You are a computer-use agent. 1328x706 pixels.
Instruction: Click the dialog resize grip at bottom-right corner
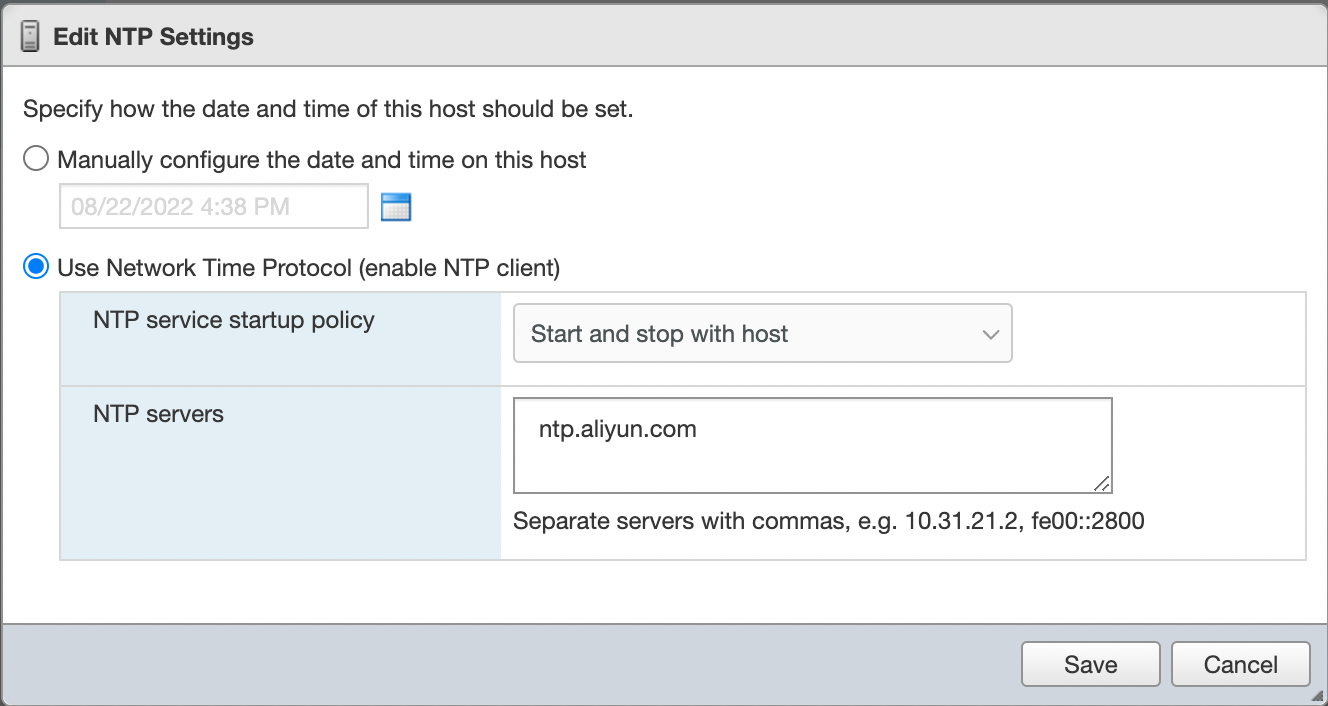[x=1317, y=696]
